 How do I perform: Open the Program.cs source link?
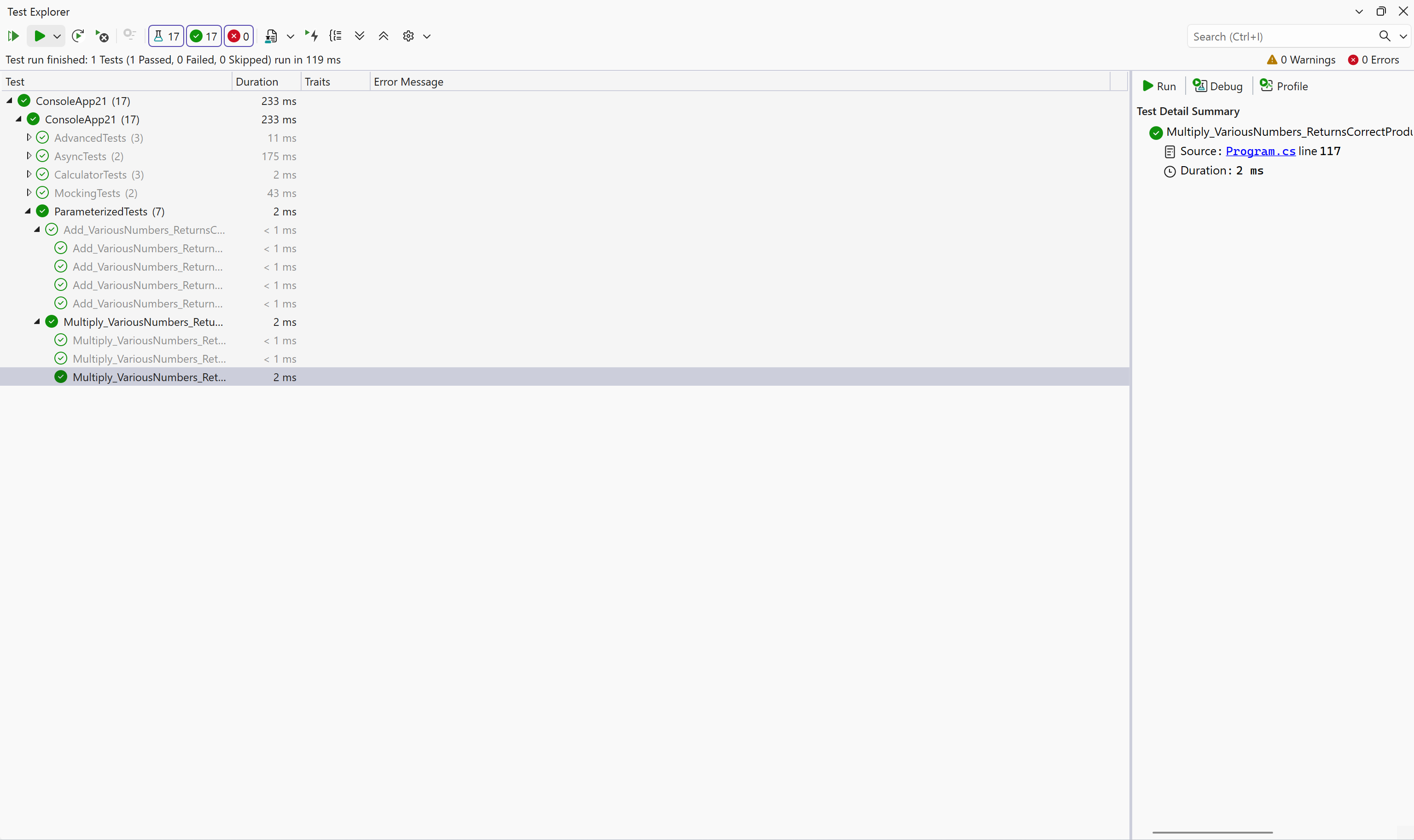(x=1260, y=151)
